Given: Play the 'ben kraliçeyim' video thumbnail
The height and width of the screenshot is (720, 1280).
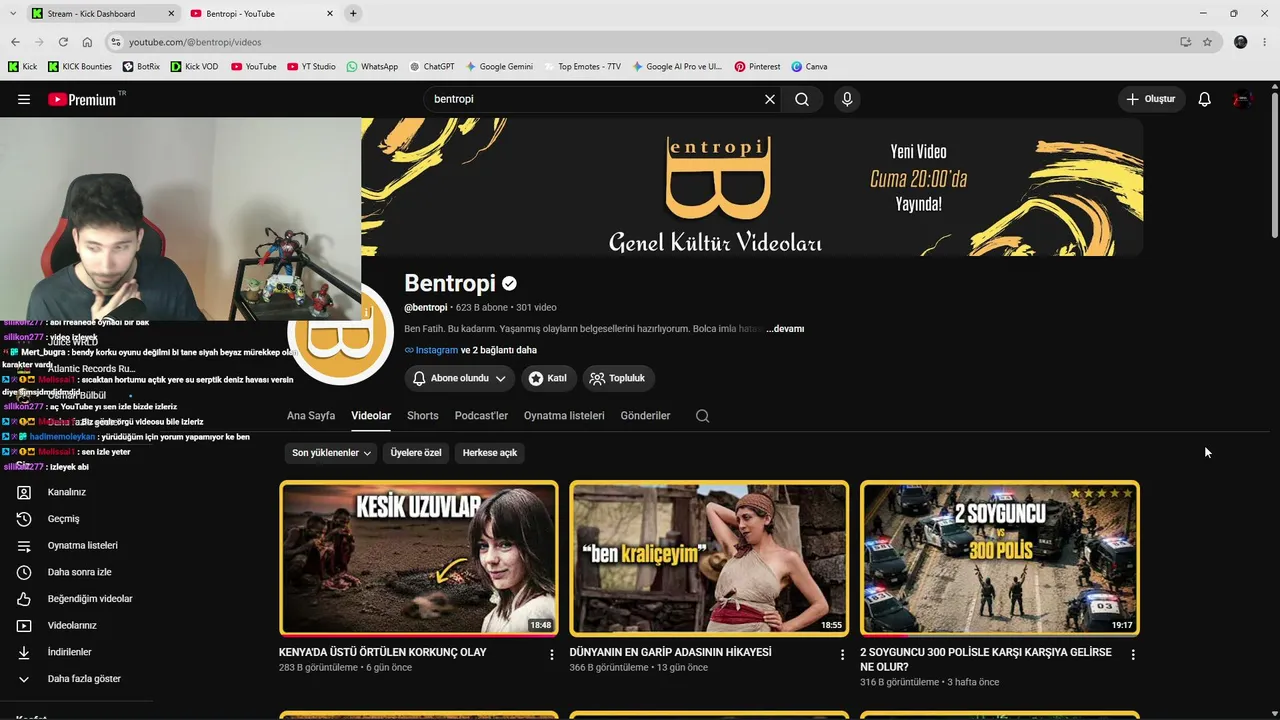Looking at the screenshot, I should tap(709, 558).
